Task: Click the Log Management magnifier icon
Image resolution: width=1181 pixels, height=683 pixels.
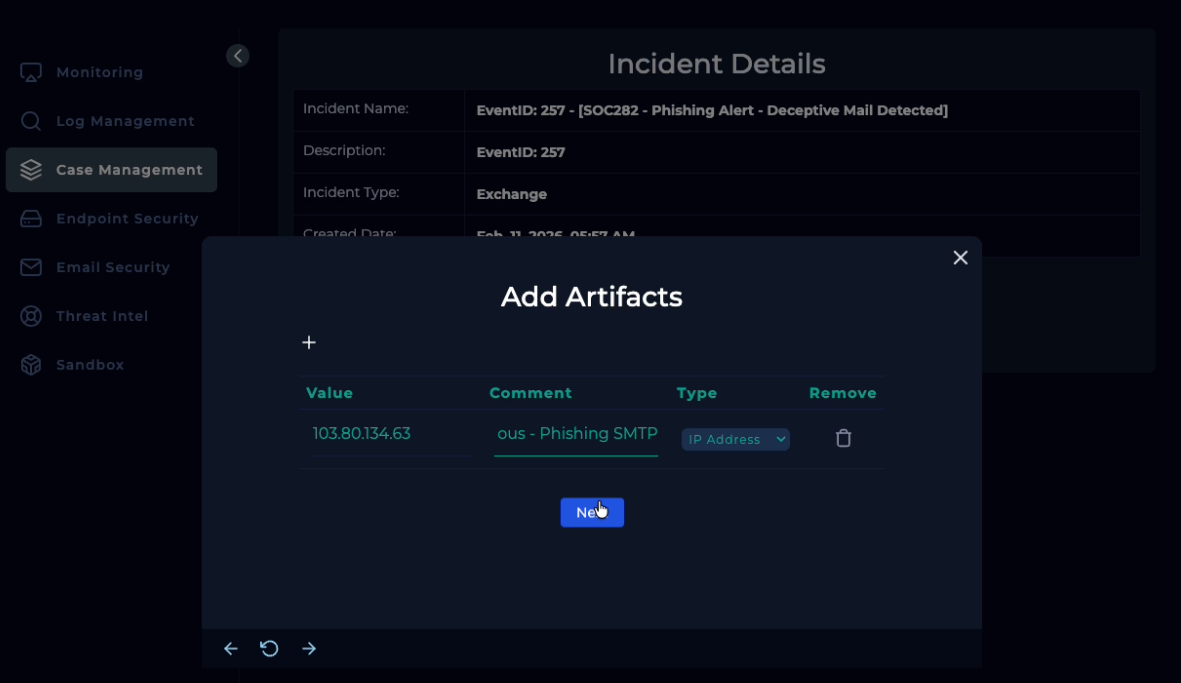Action: point(31,121)
